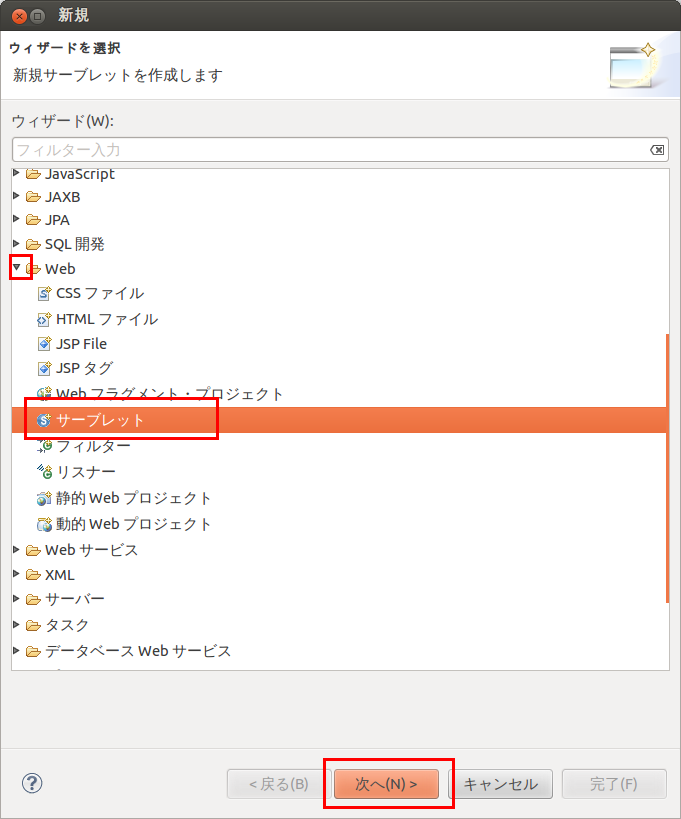This screenshot has width=681, height=819.
Task: Click the 動的 Web プロジェクト icon
Action: pyautogui.click(x=43, y=524)
